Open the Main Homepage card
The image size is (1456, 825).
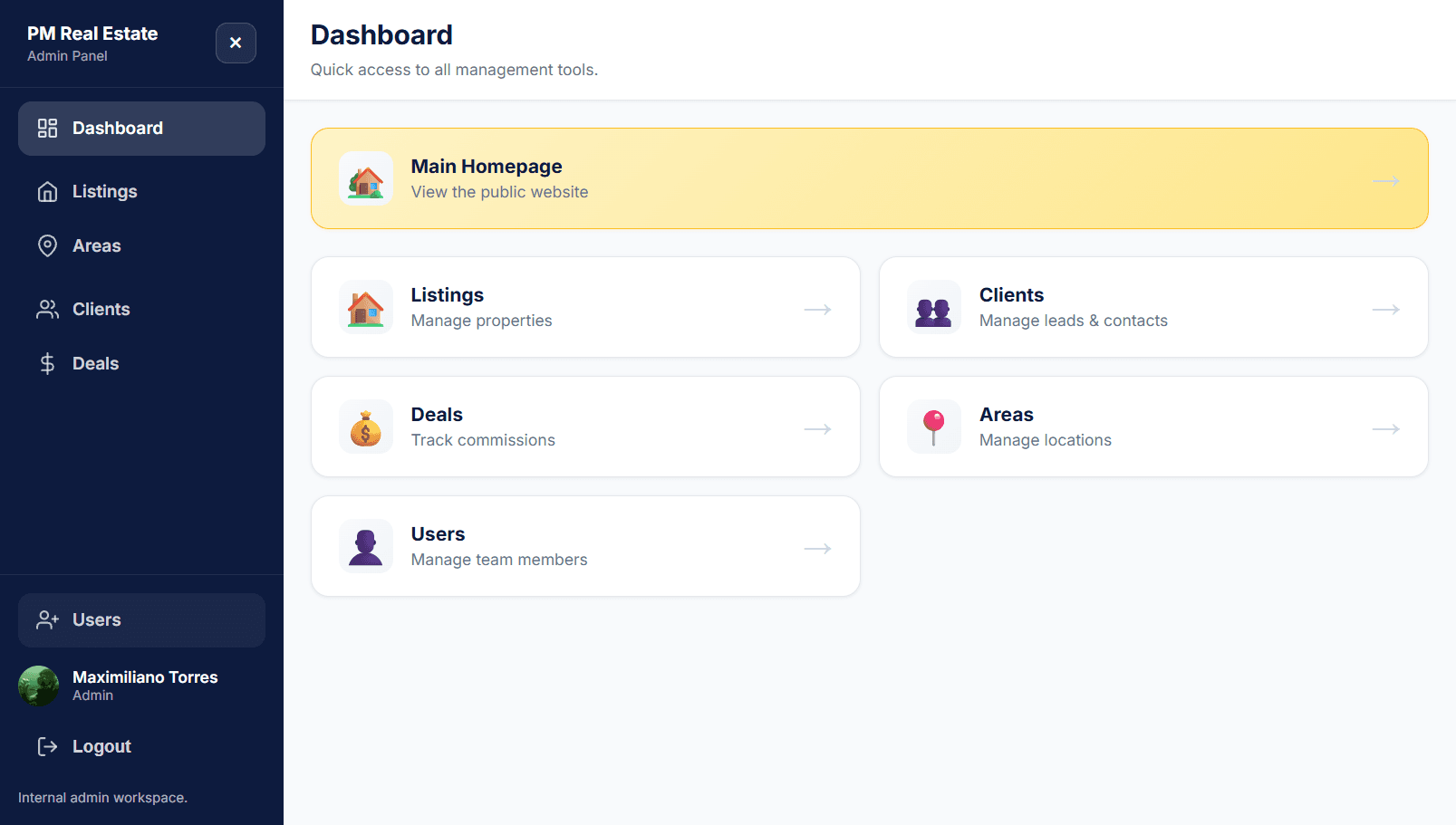(868, 179)
